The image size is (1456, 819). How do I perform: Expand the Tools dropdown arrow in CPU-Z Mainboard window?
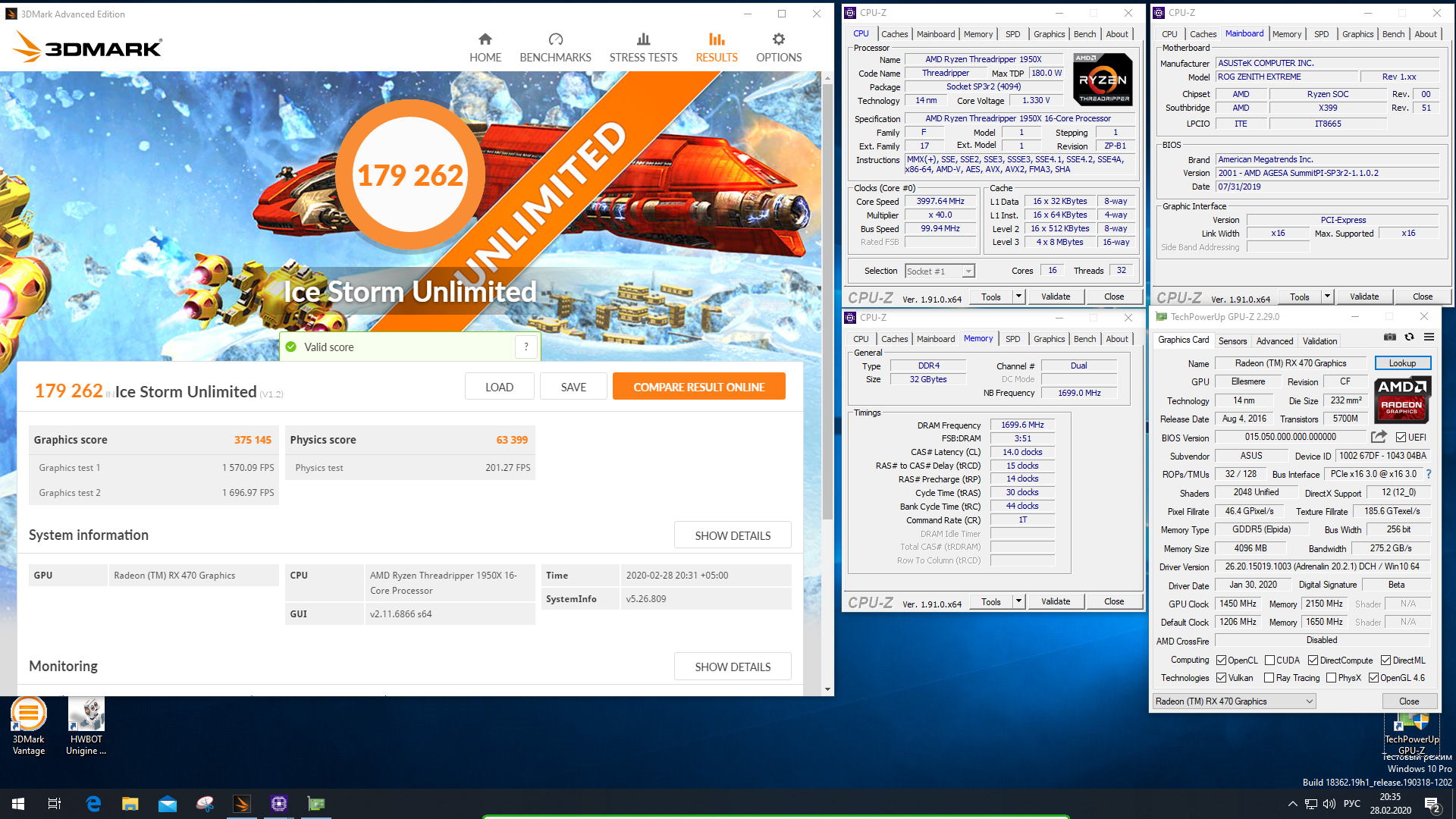tap(1327, 297)
